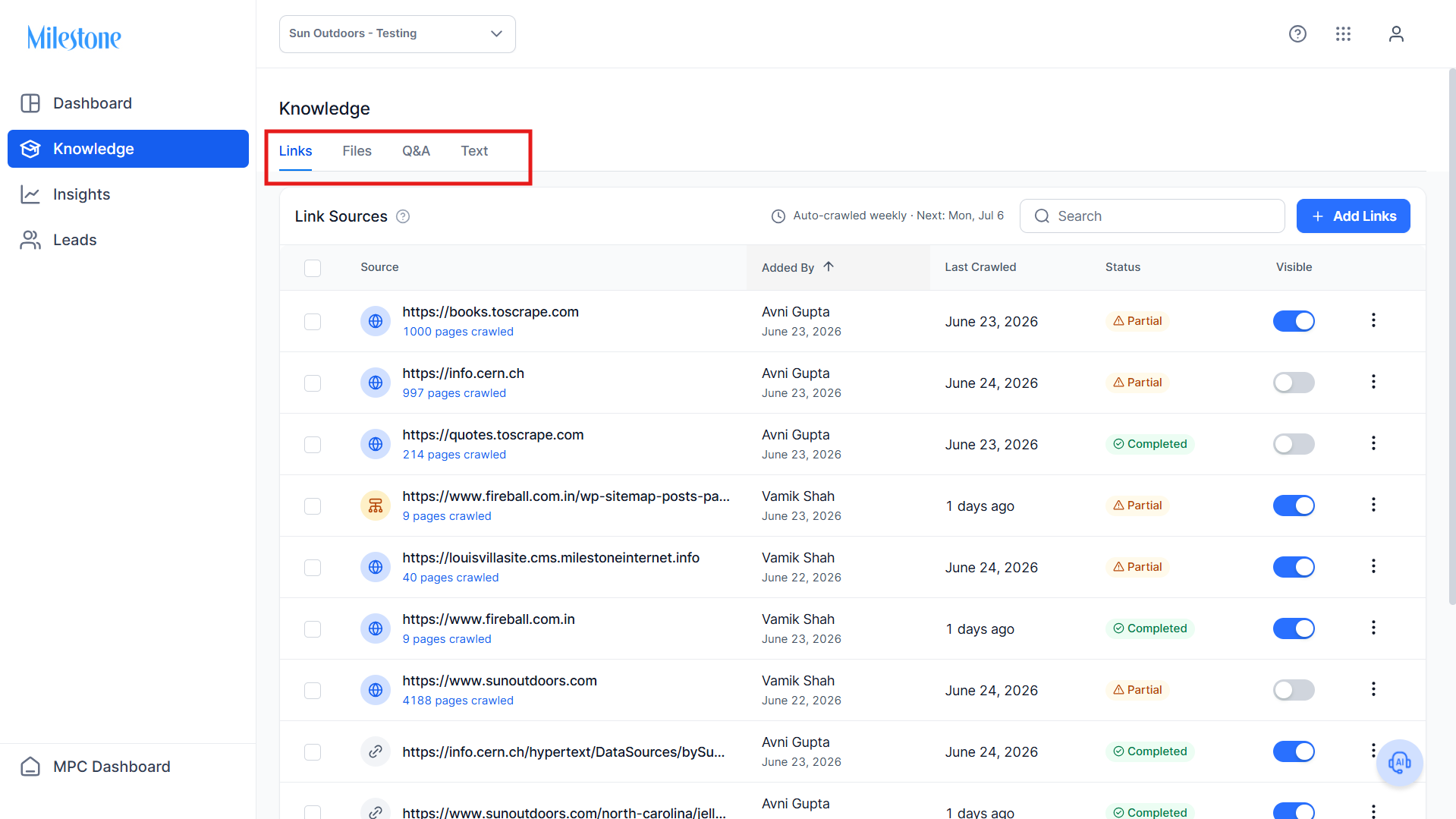Open the 1000 pages crawled link

458,332
